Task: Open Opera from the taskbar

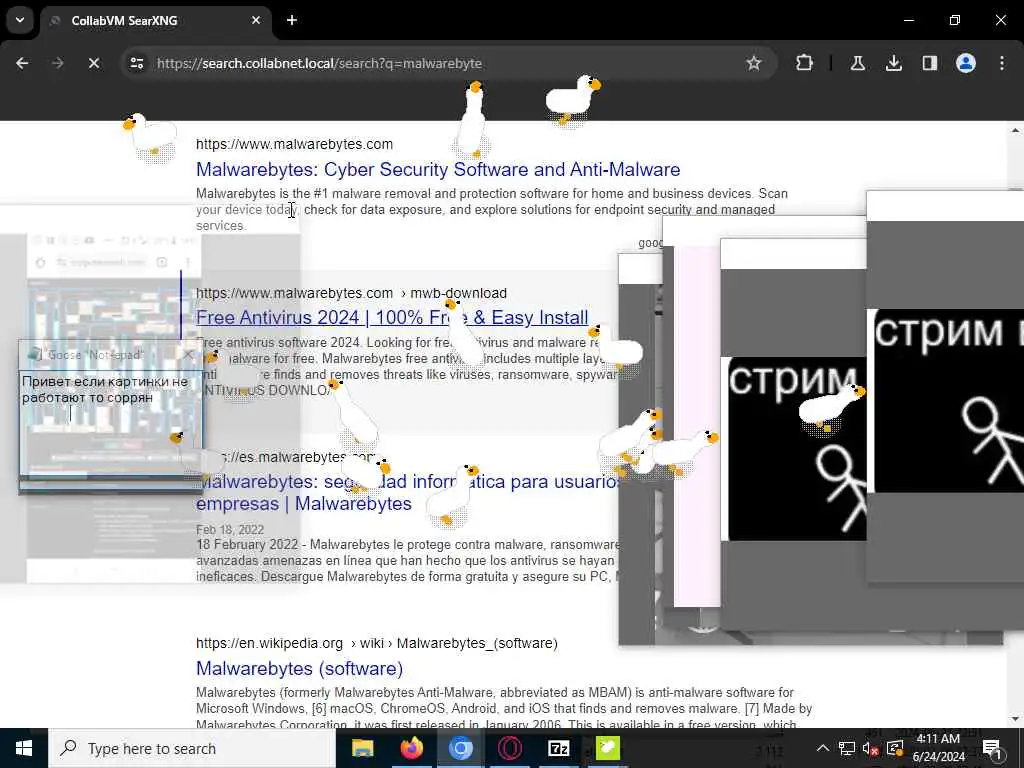Action: tap(509, 748)
